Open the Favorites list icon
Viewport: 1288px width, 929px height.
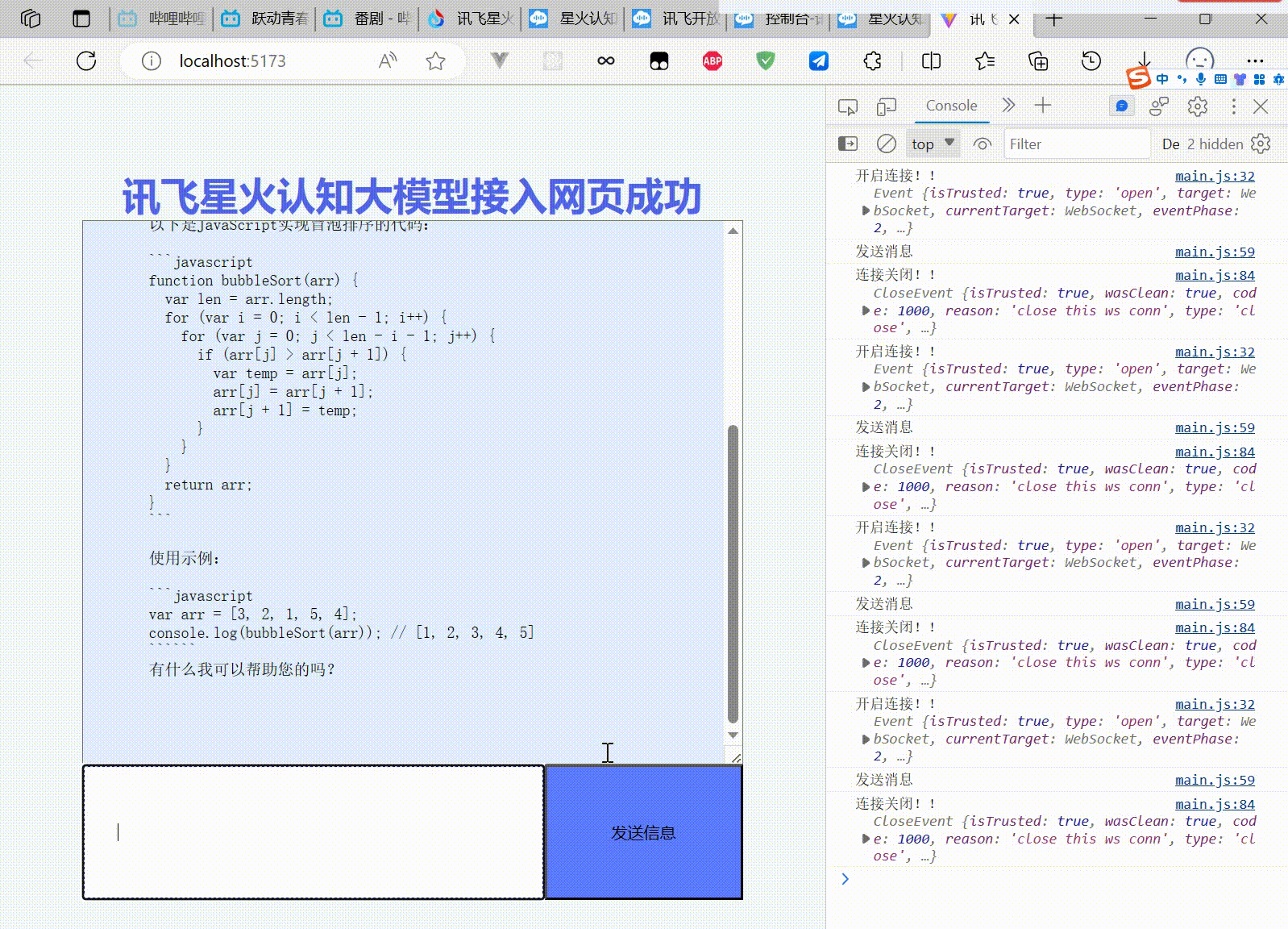(x=984, y=60)
